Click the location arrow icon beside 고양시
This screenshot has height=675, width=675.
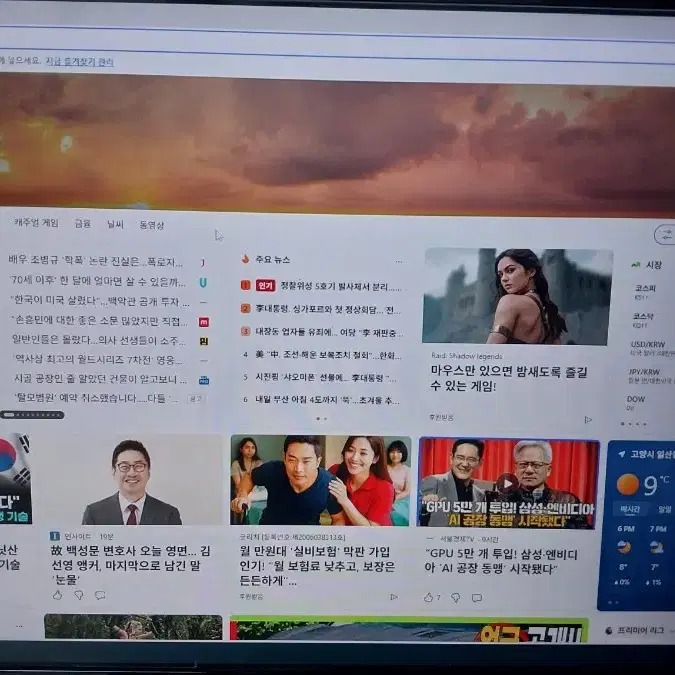coord(622,454)
